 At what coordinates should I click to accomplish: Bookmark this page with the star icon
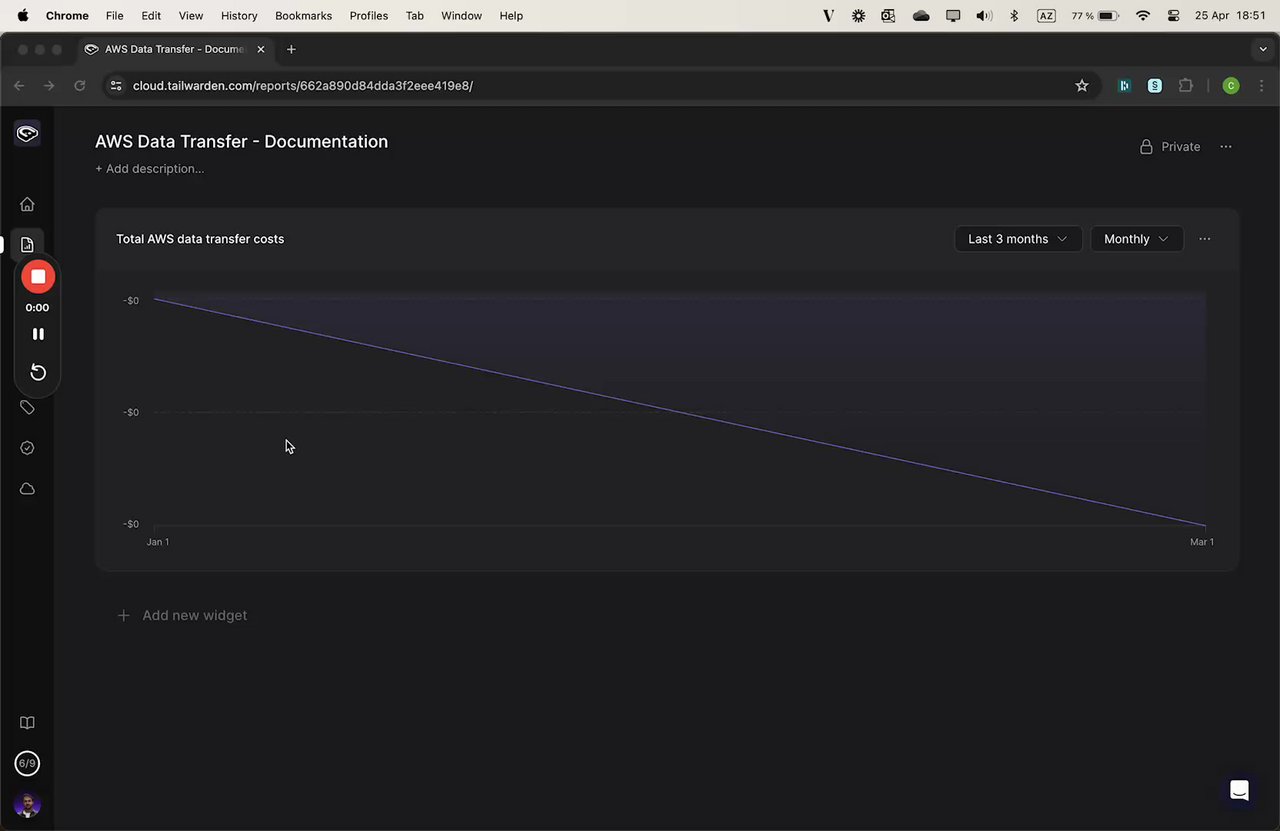click(1082, 86)
